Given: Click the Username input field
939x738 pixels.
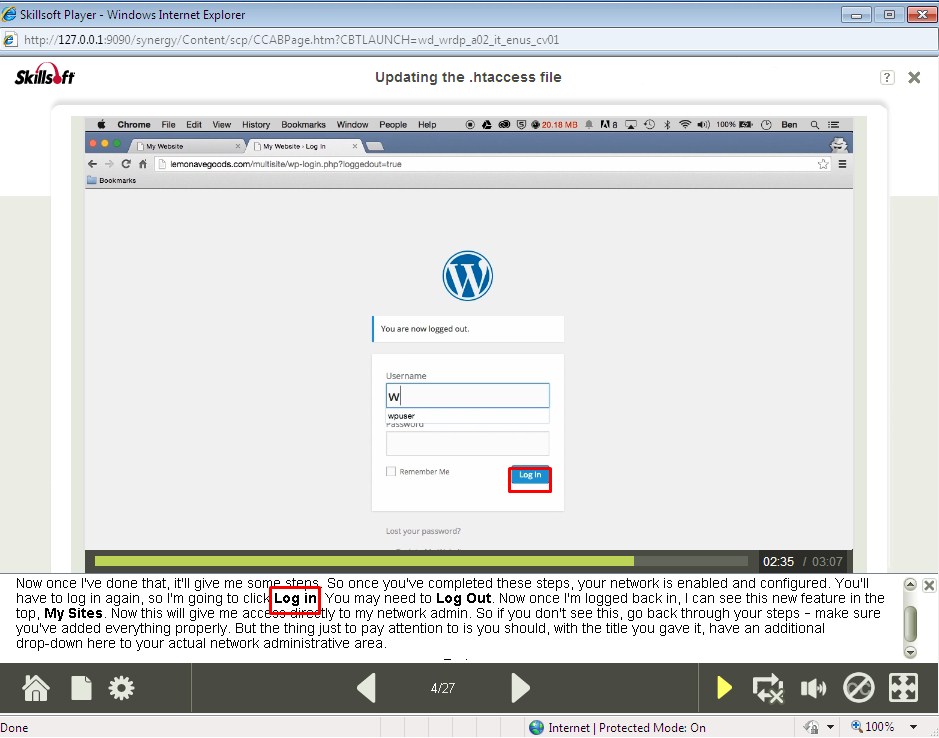Looking at the screenshot, I should (468, 396).
